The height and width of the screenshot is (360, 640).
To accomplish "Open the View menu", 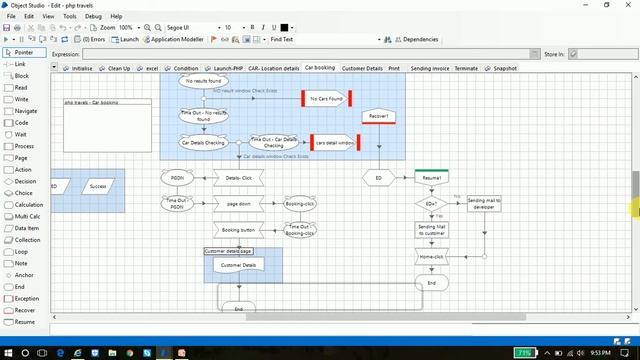I will 48,16.
